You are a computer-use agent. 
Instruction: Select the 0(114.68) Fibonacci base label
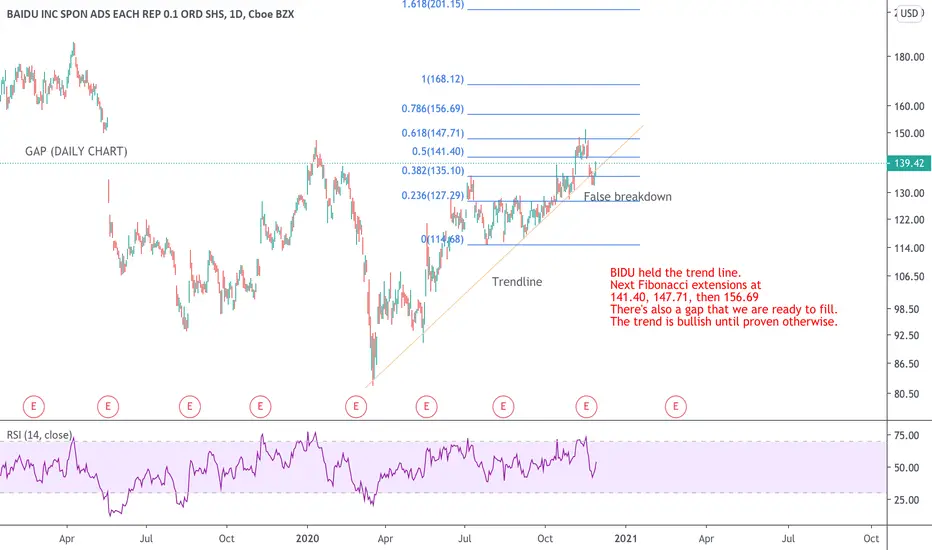(x=442, y=239)
